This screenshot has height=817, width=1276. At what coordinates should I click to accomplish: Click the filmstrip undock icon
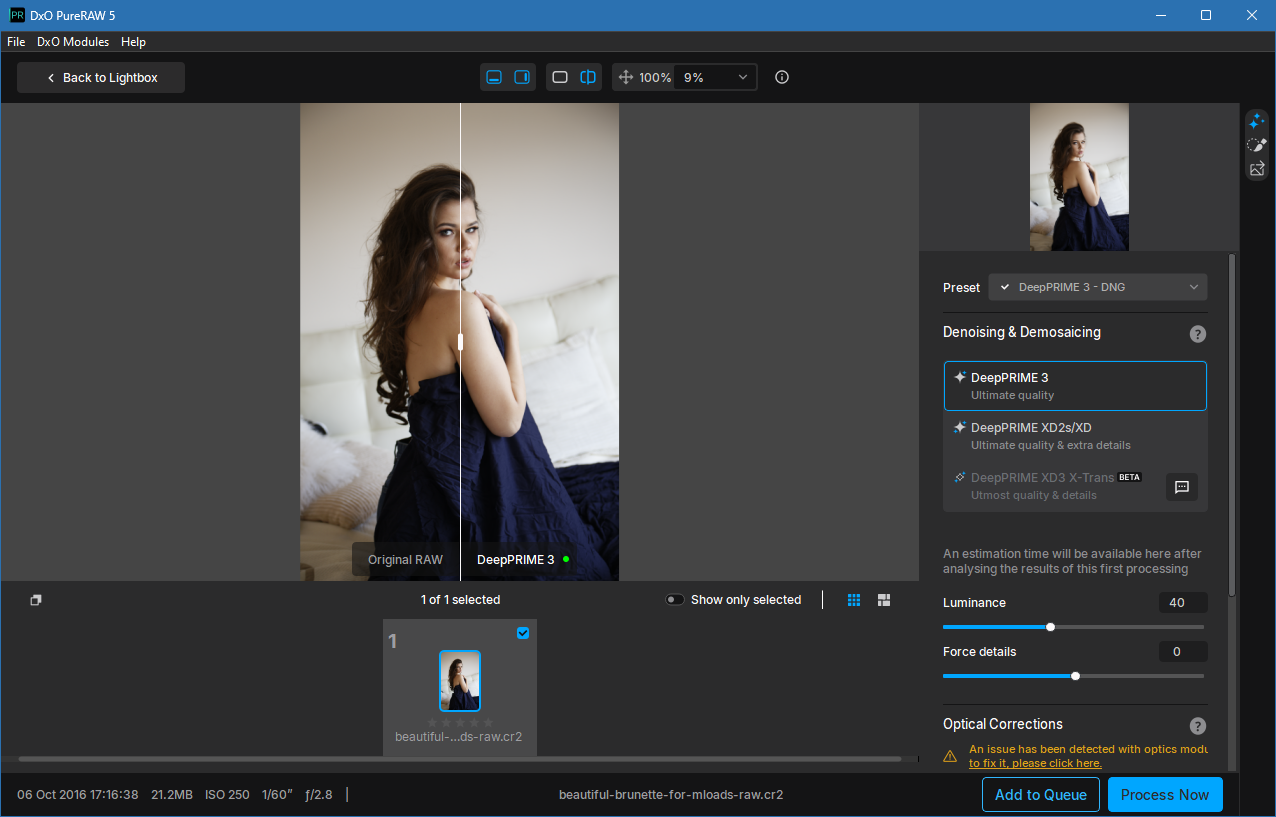click(36, 600)
